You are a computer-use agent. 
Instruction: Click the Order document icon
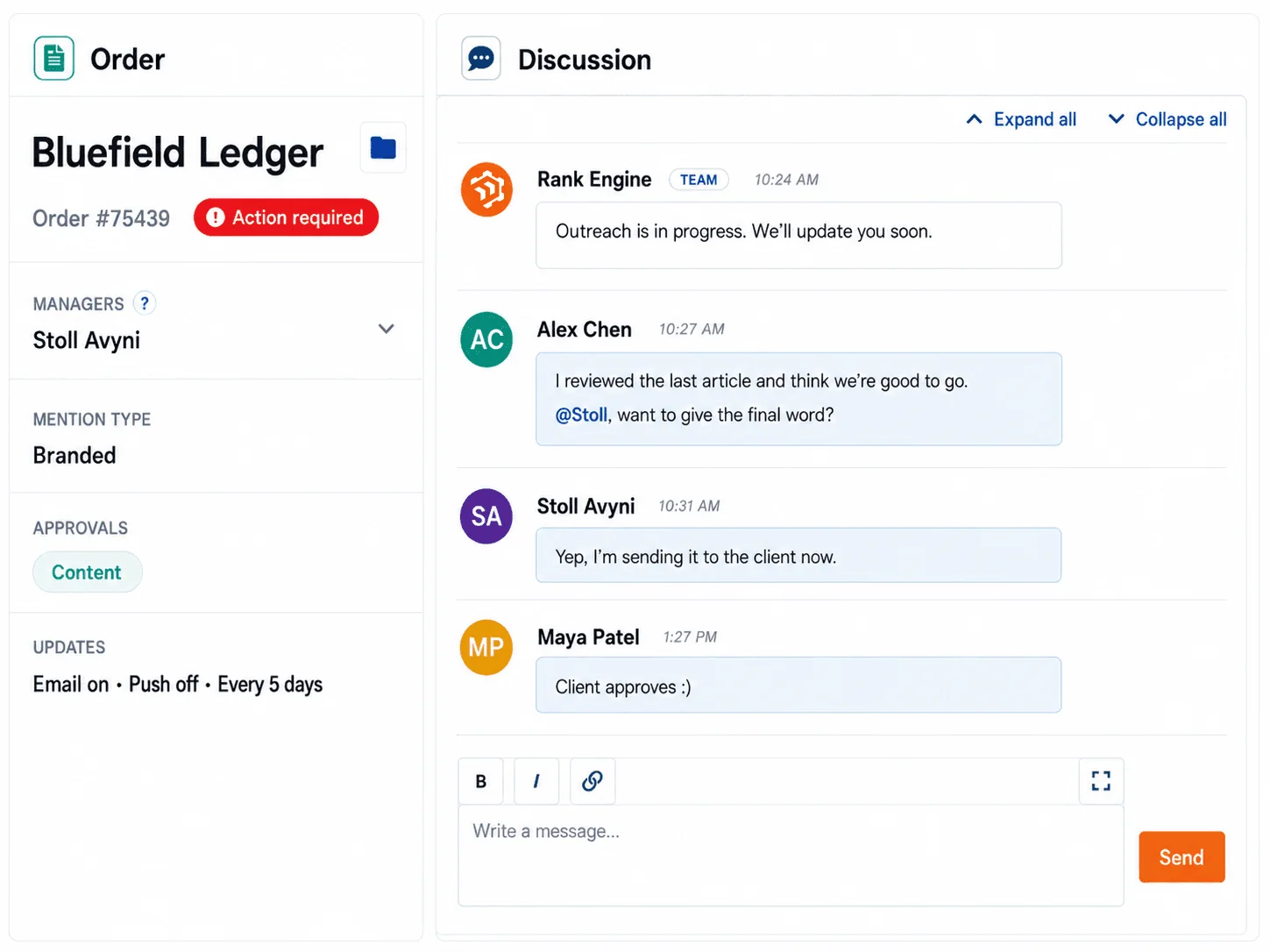pyautogui.click(x=53, y=59)
